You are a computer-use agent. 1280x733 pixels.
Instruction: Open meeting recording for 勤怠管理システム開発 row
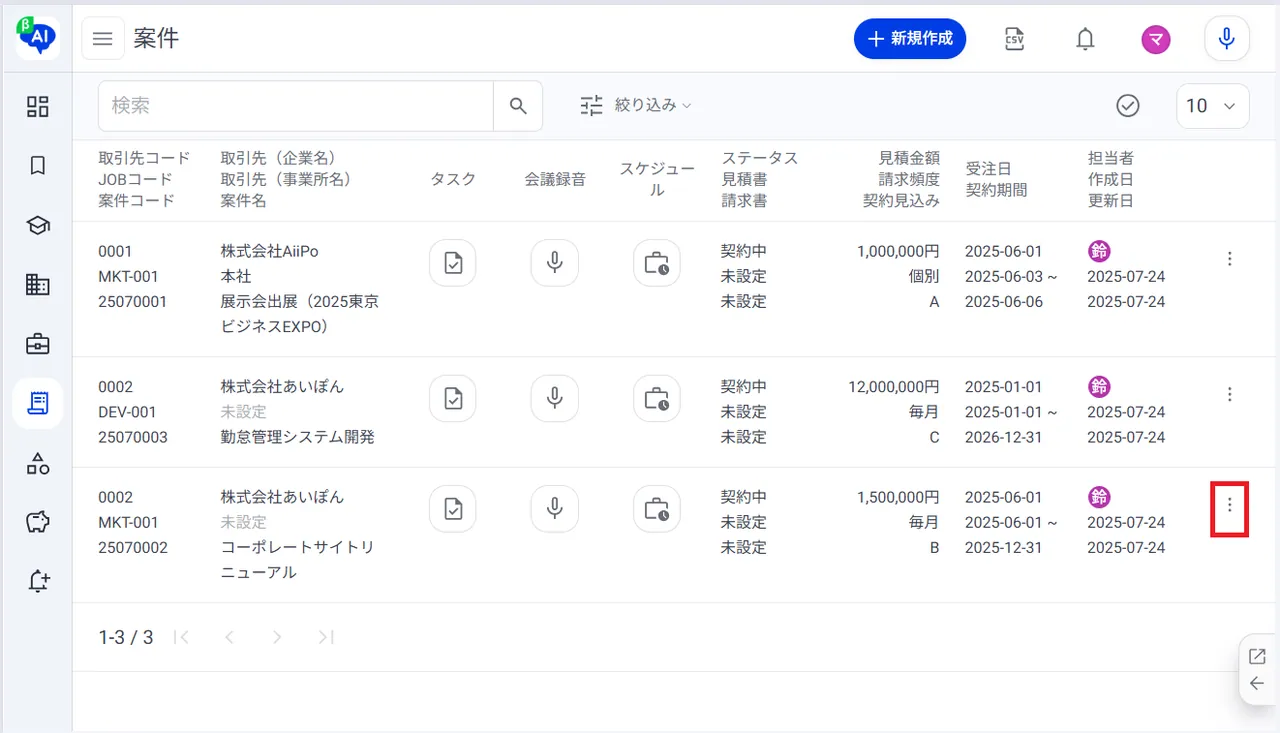click(x=555, y=398)
